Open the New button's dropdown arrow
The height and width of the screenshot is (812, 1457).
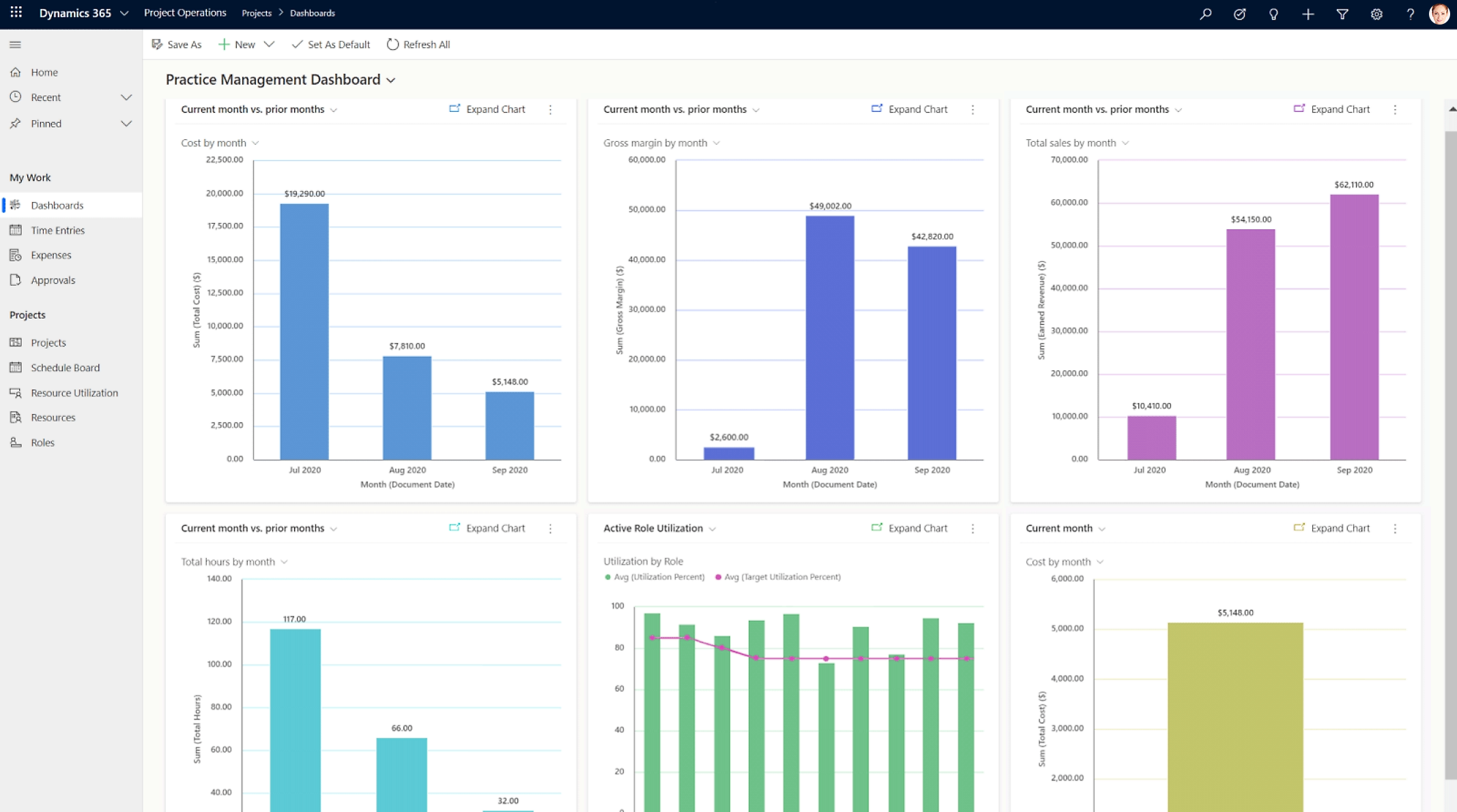(x=269, y=44)
